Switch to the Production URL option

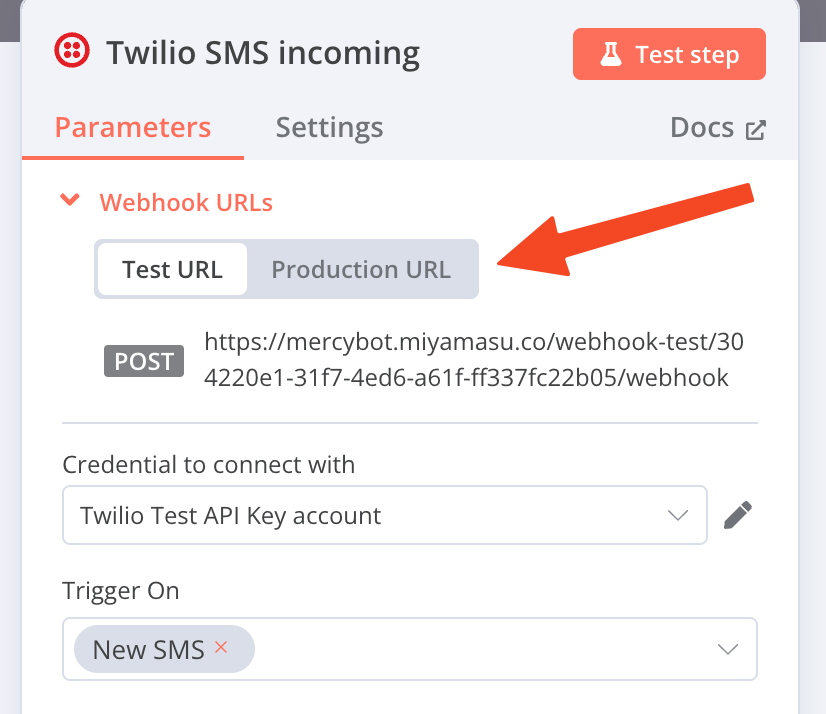click(361, 269)
